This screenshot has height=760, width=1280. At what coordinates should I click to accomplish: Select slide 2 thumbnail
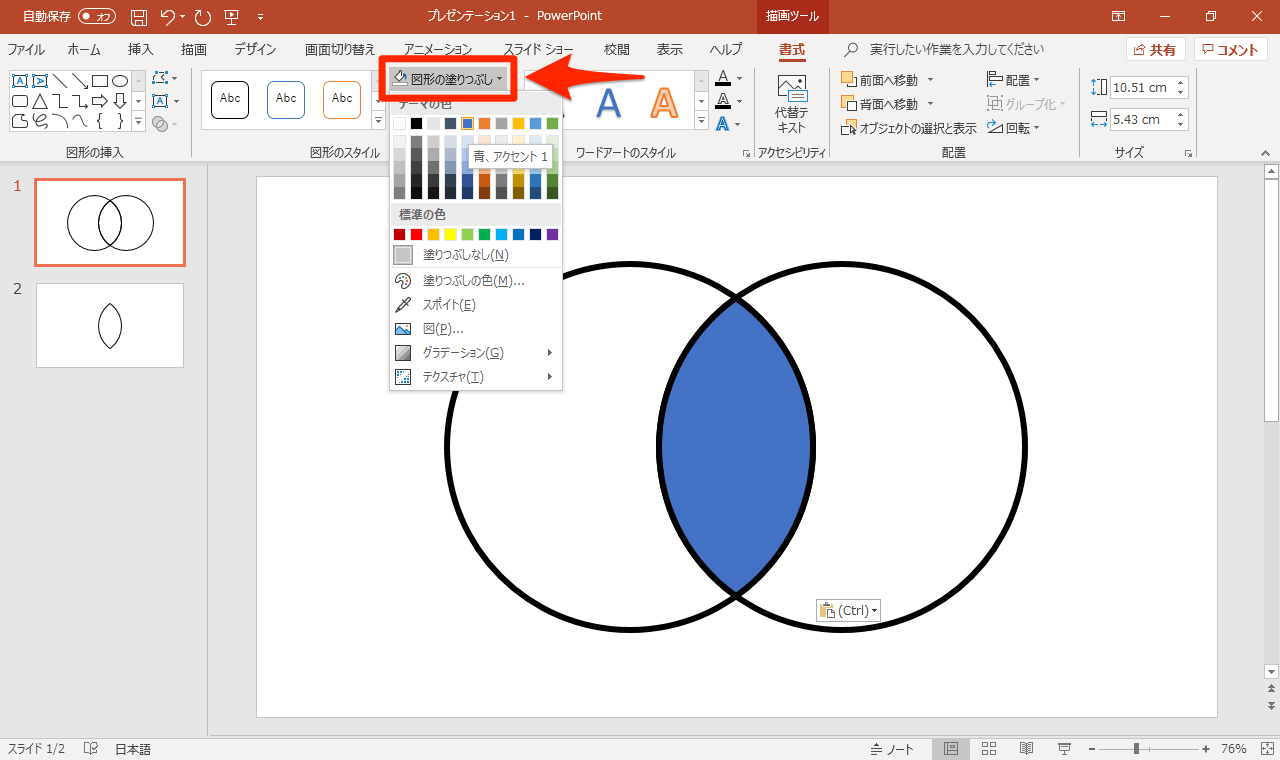tap(110, 325)
